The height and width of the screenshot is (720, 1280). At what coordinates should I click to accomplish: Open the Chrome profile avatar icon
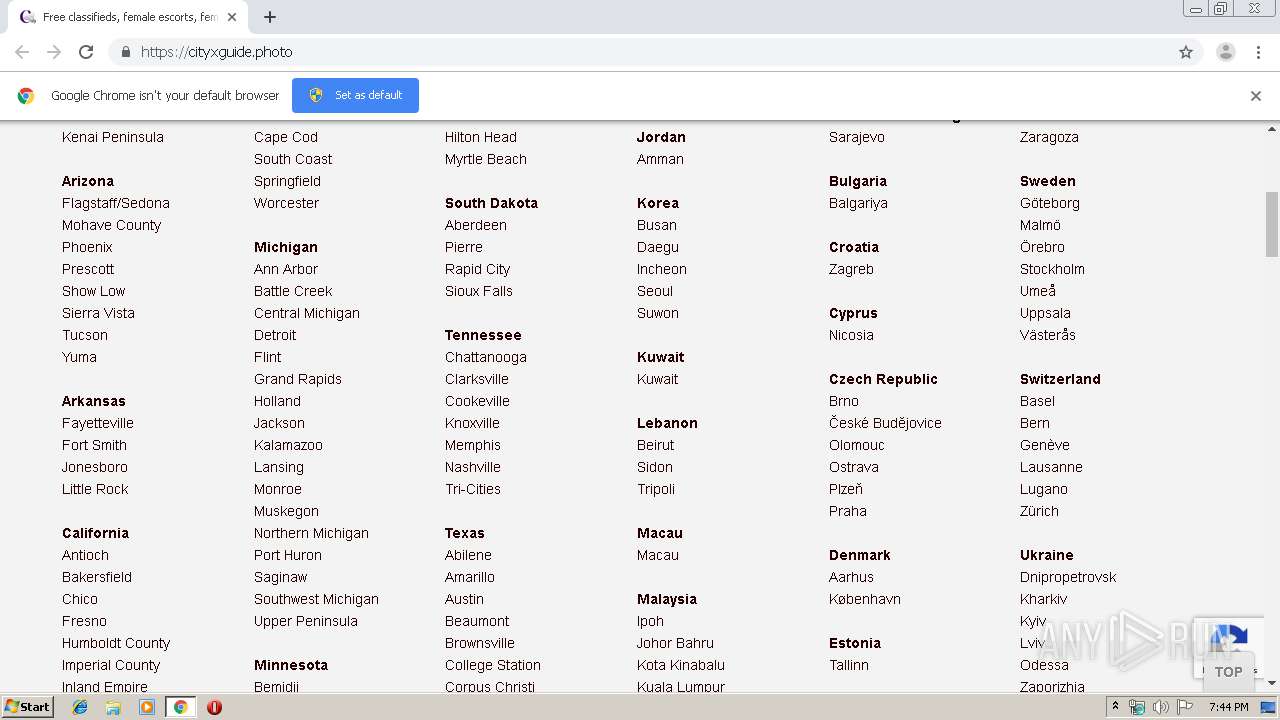tap(1225, 52)
